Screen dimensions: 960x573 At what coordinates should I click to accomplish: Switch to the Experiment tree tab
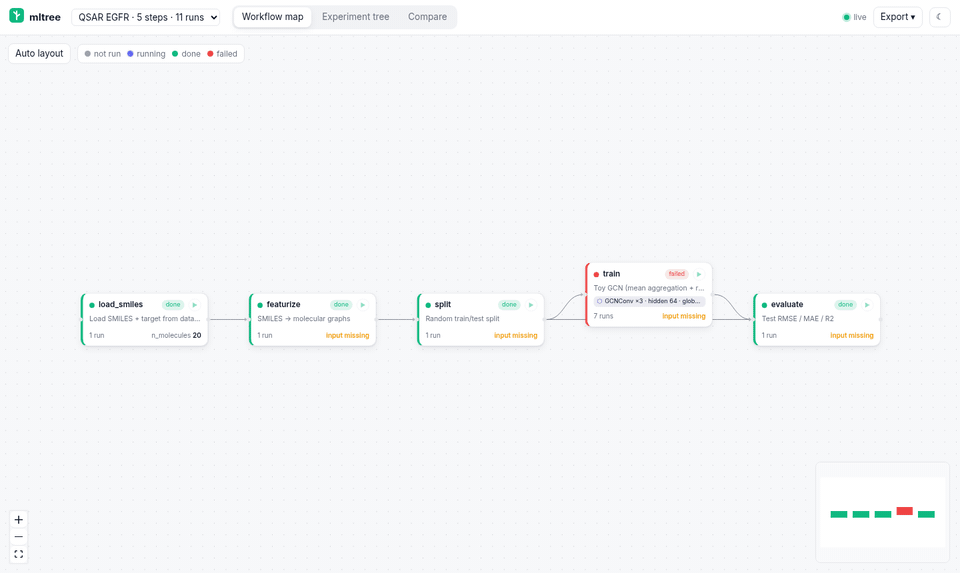tap(356, 17)
